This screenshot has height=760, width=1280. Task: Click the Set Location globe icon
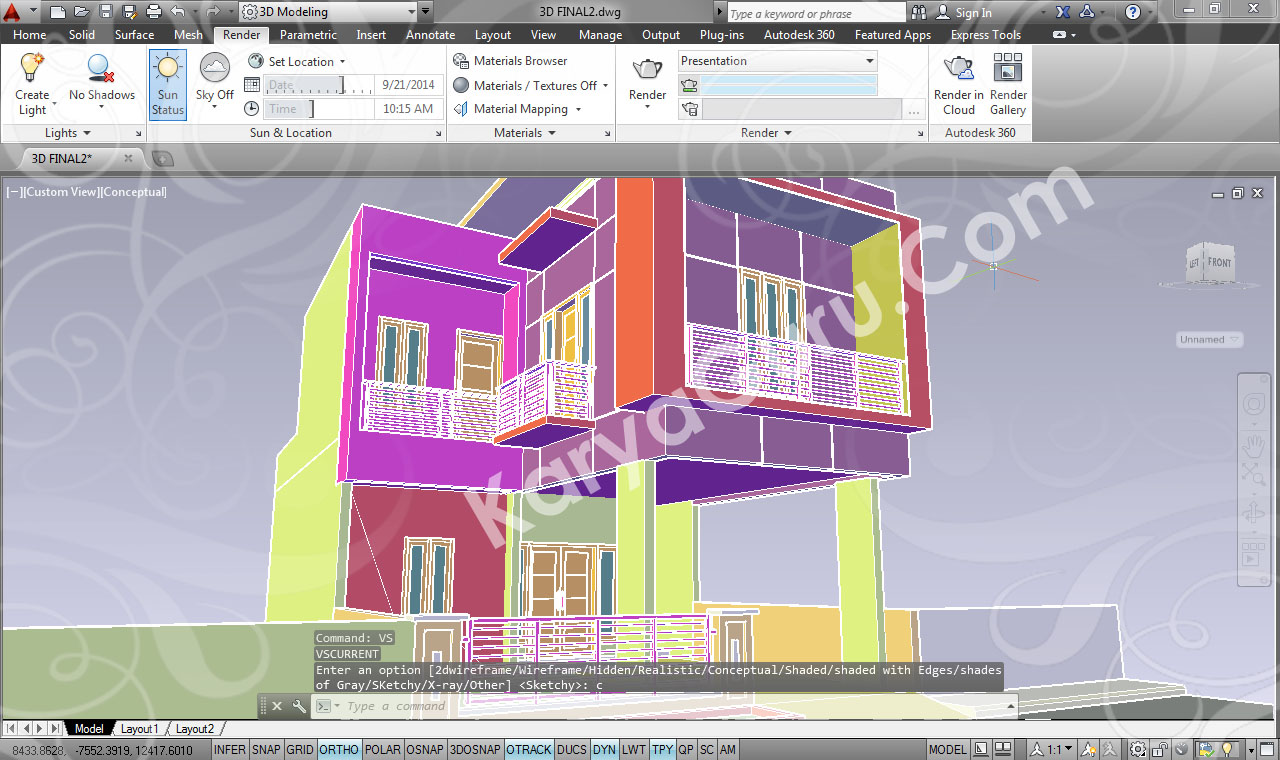click(256, 61)
